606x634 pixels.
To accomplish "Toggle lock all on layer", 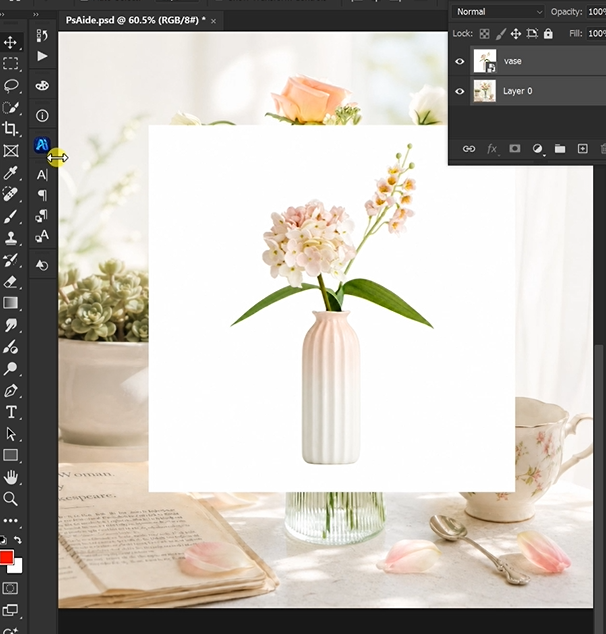I will 548,34.
